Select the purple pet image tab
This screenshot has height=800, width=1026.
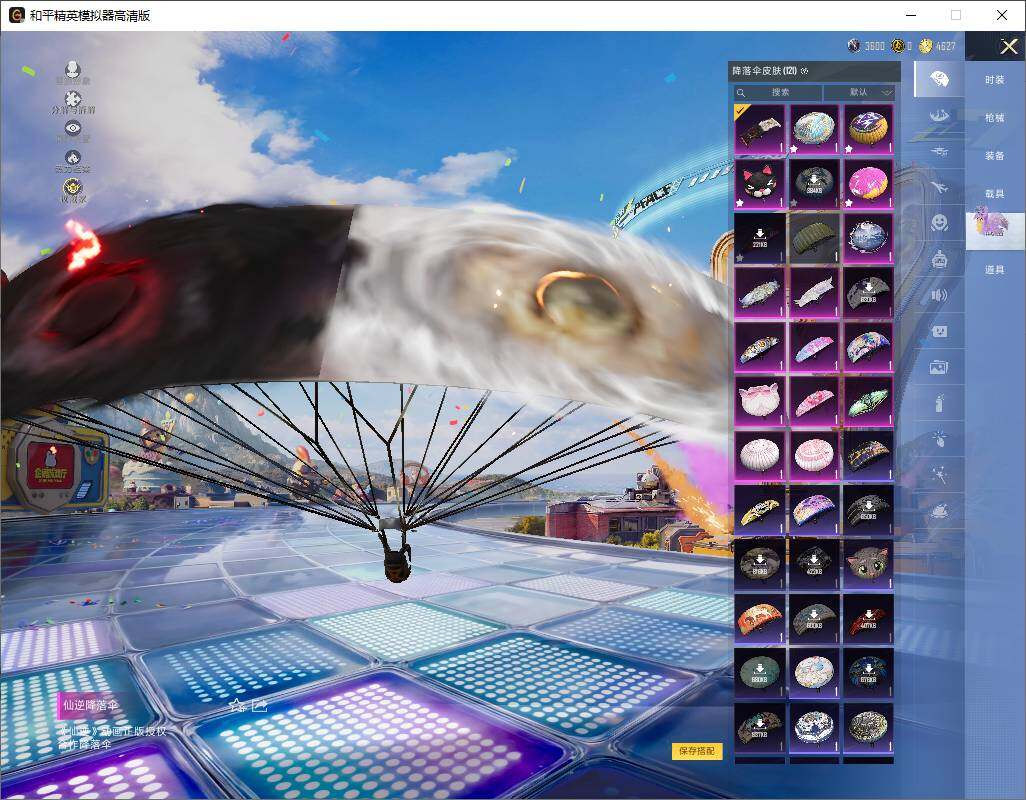tap(995, 230)
